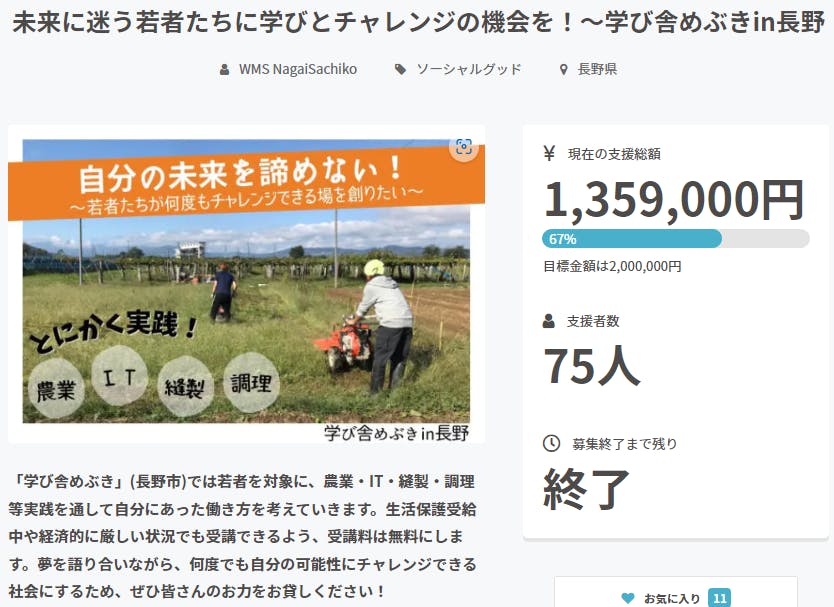Open the 長野県 region link
834x607 pixels.
click(597, 69)
